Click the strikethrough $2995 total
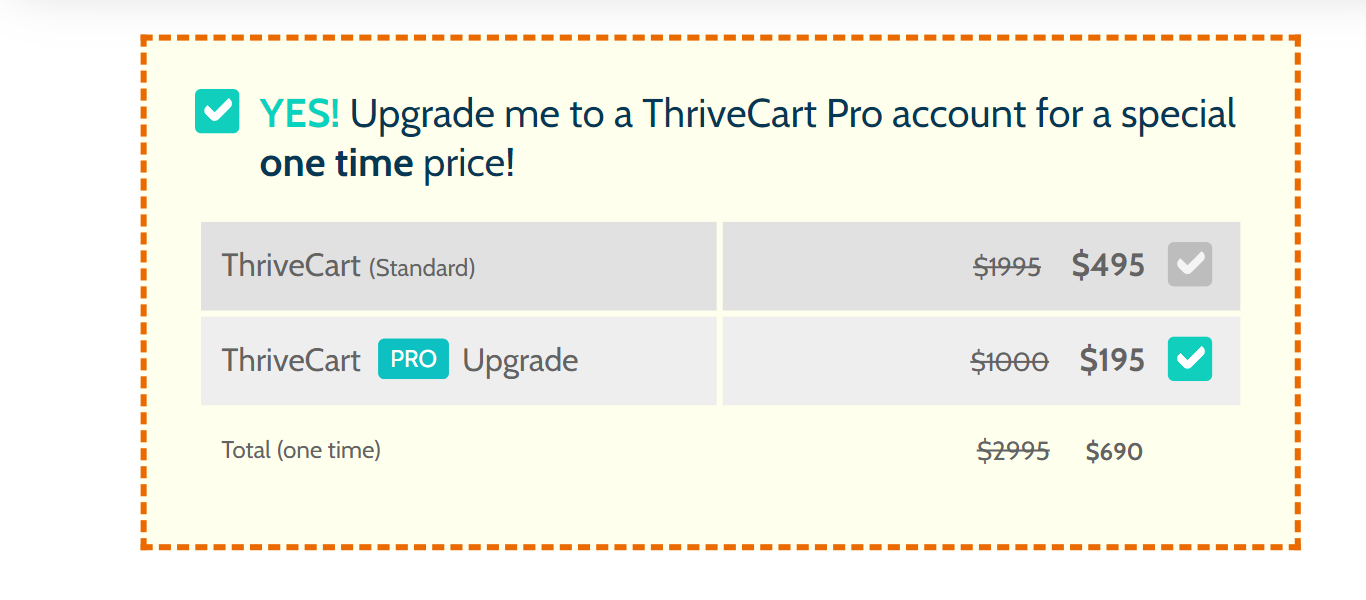Image resolution: width=1366 pixels, height=600 pixels. pos(1013,451)
